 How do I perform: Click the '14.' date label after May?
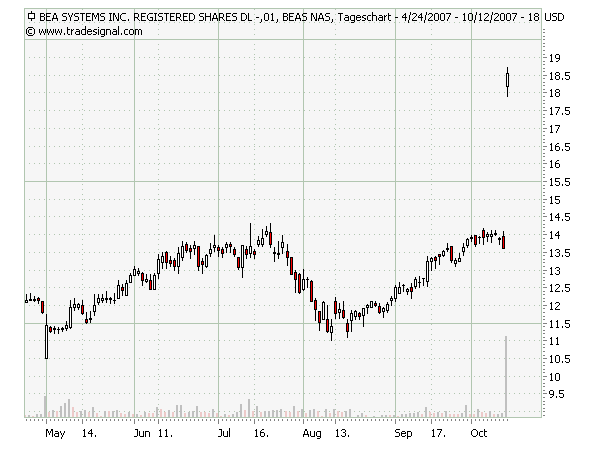tap(89, 434)
